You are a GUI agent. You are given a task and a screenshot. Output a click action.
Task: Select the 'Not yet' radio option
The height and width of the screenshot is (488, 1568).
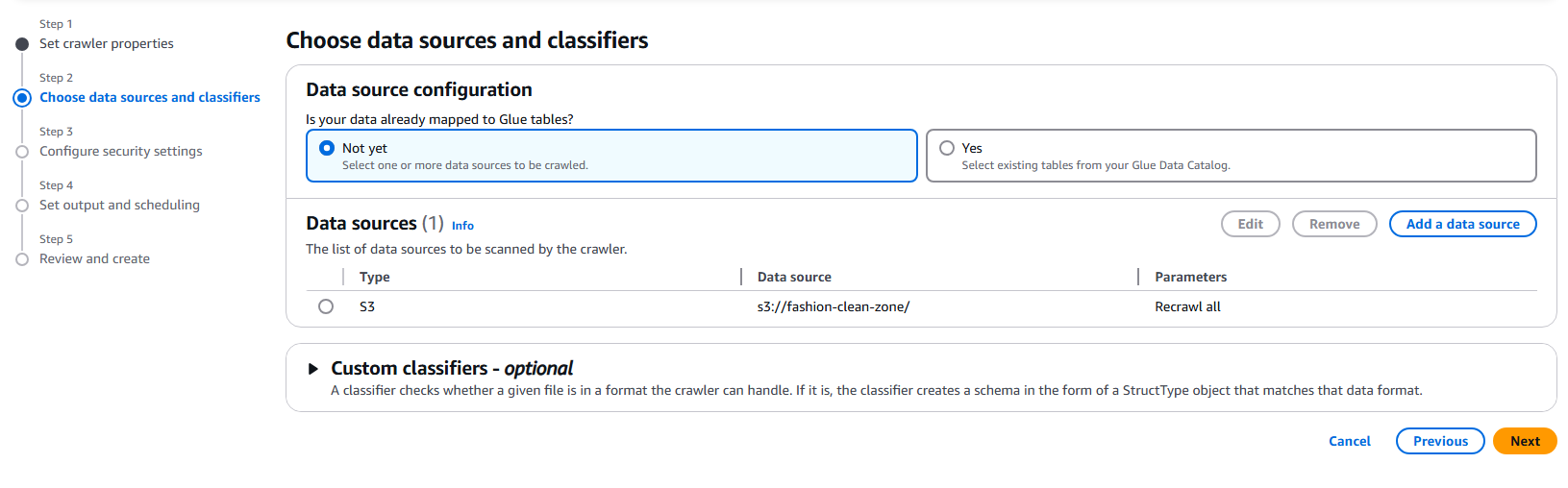tap(327, 148)
